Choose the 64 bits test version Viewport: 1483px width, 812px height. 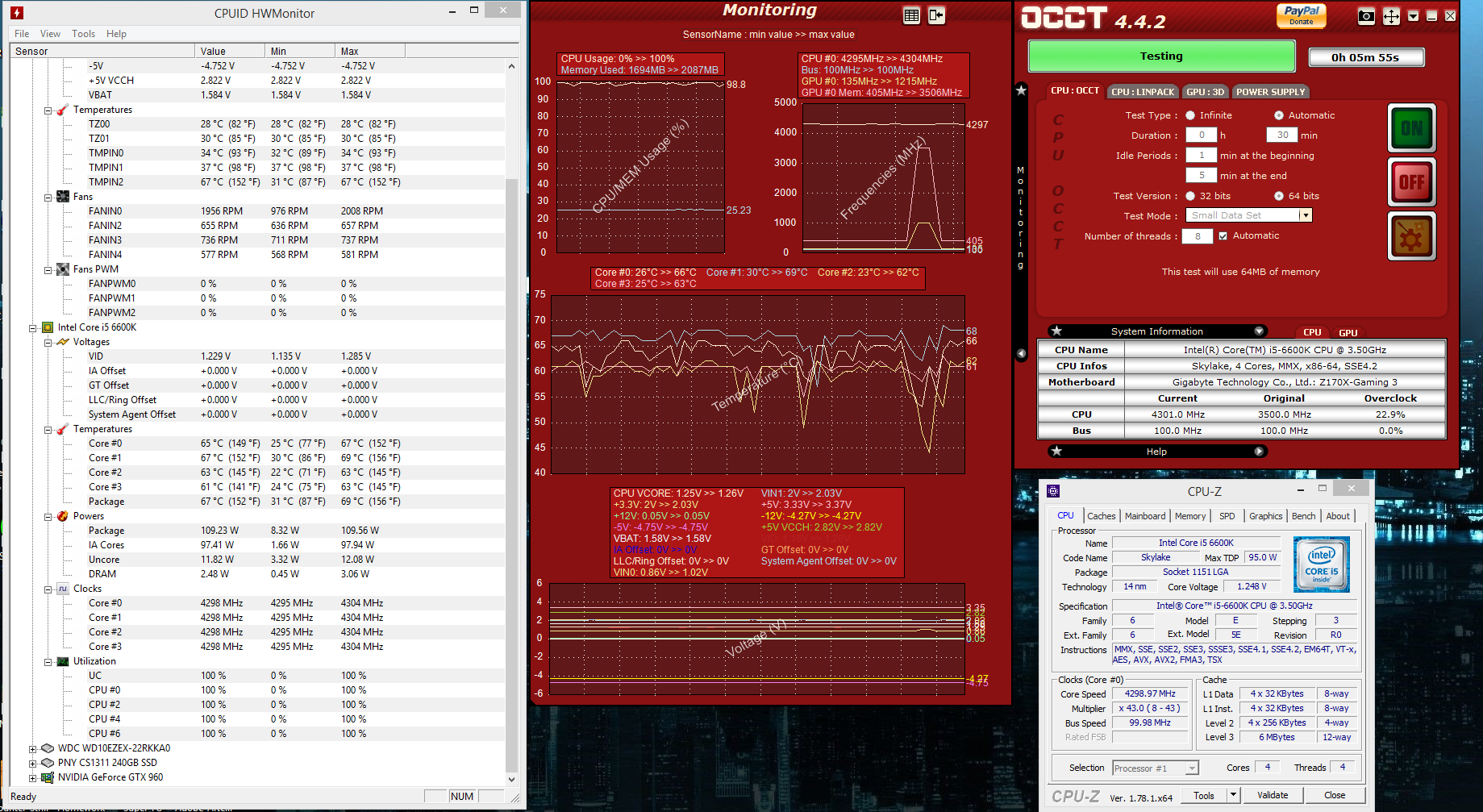point(1279,196)
